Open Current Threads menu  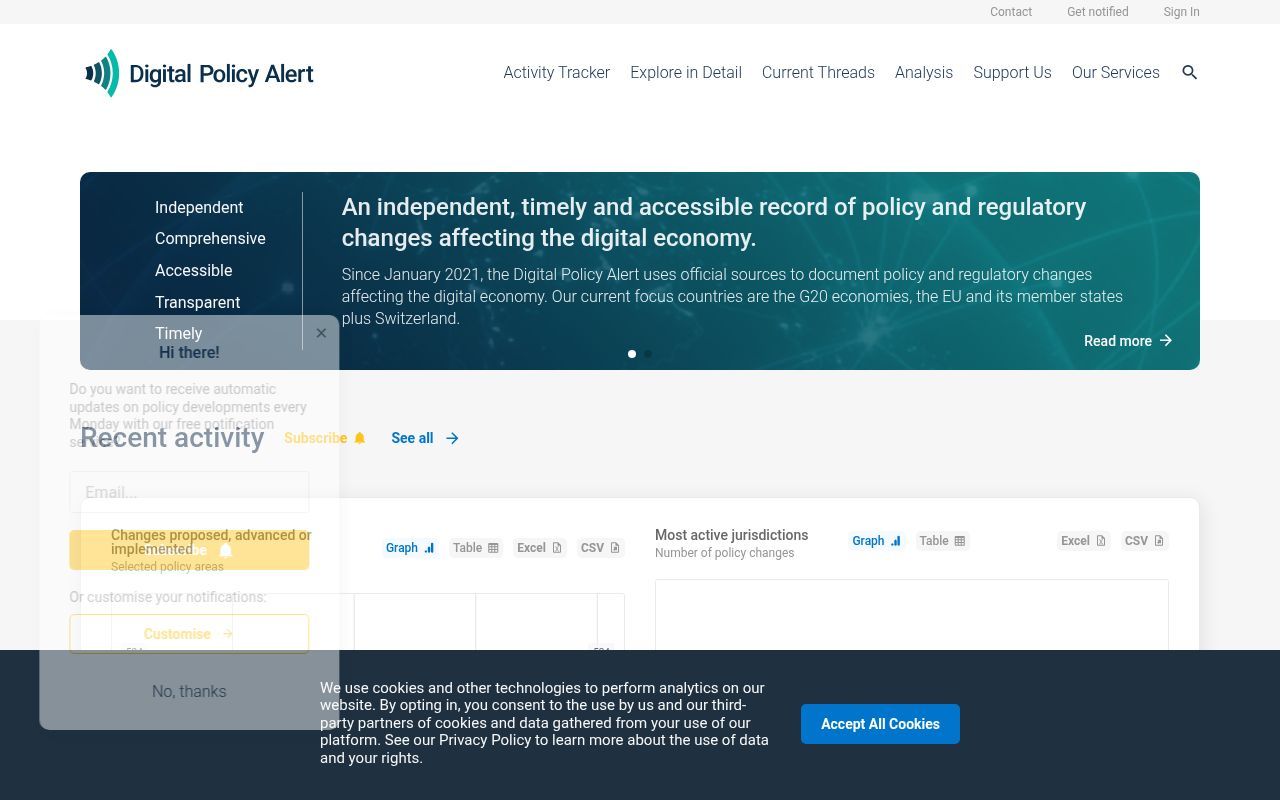pos(818,72)
